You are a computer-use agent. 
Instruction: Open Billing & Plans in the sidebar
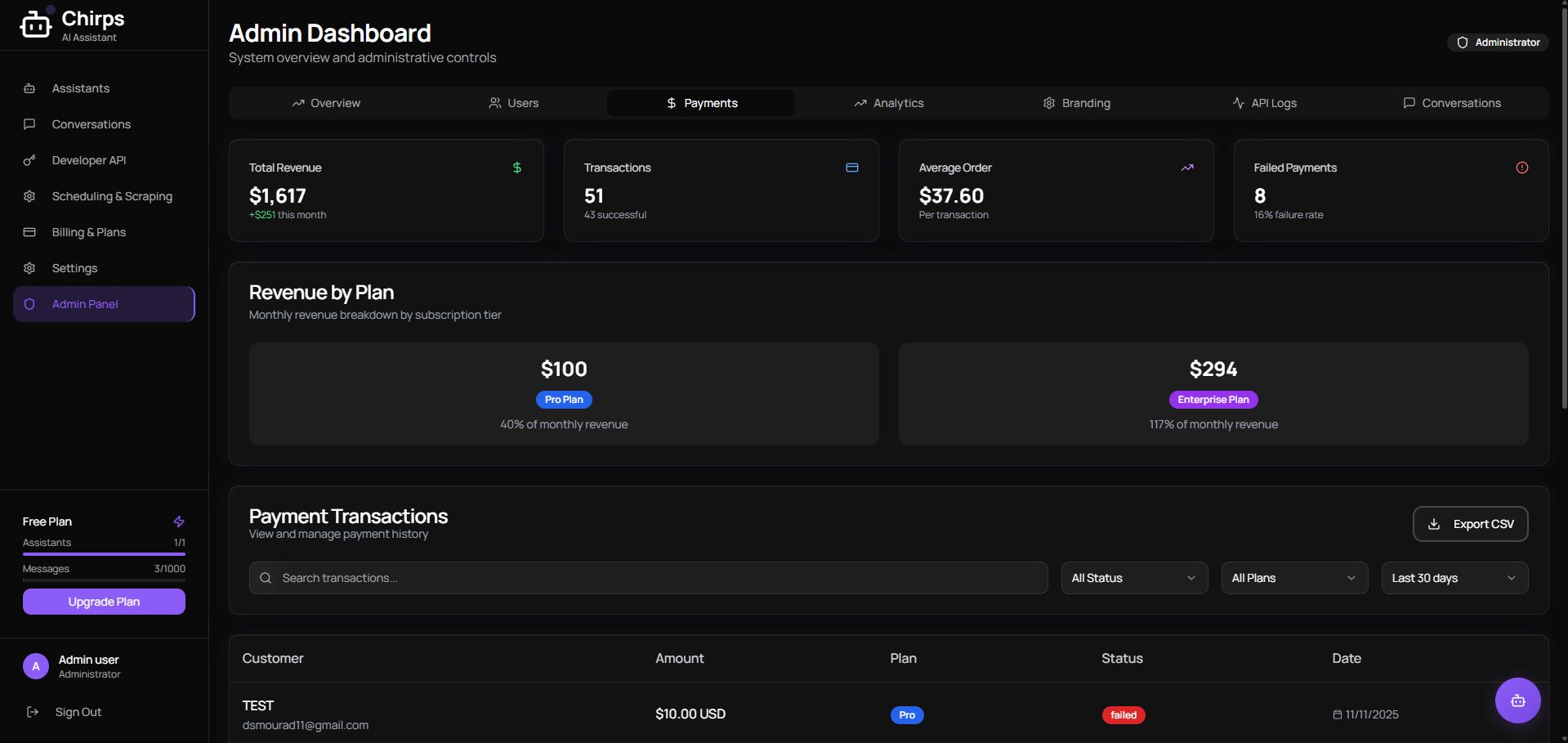(88, 232)
